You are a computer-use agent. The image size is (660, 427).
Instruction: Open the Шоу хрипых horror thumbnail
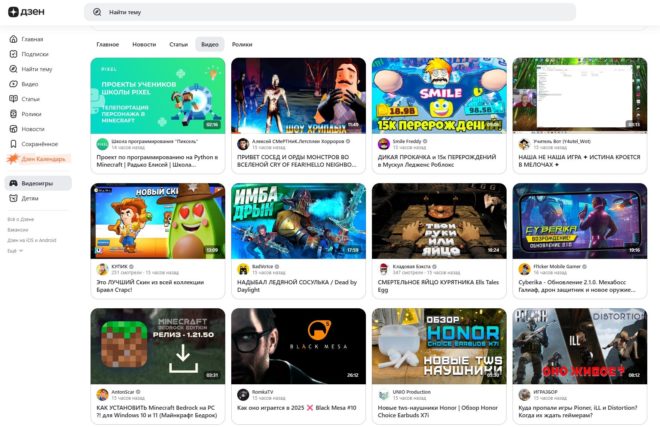coord(298,96)
